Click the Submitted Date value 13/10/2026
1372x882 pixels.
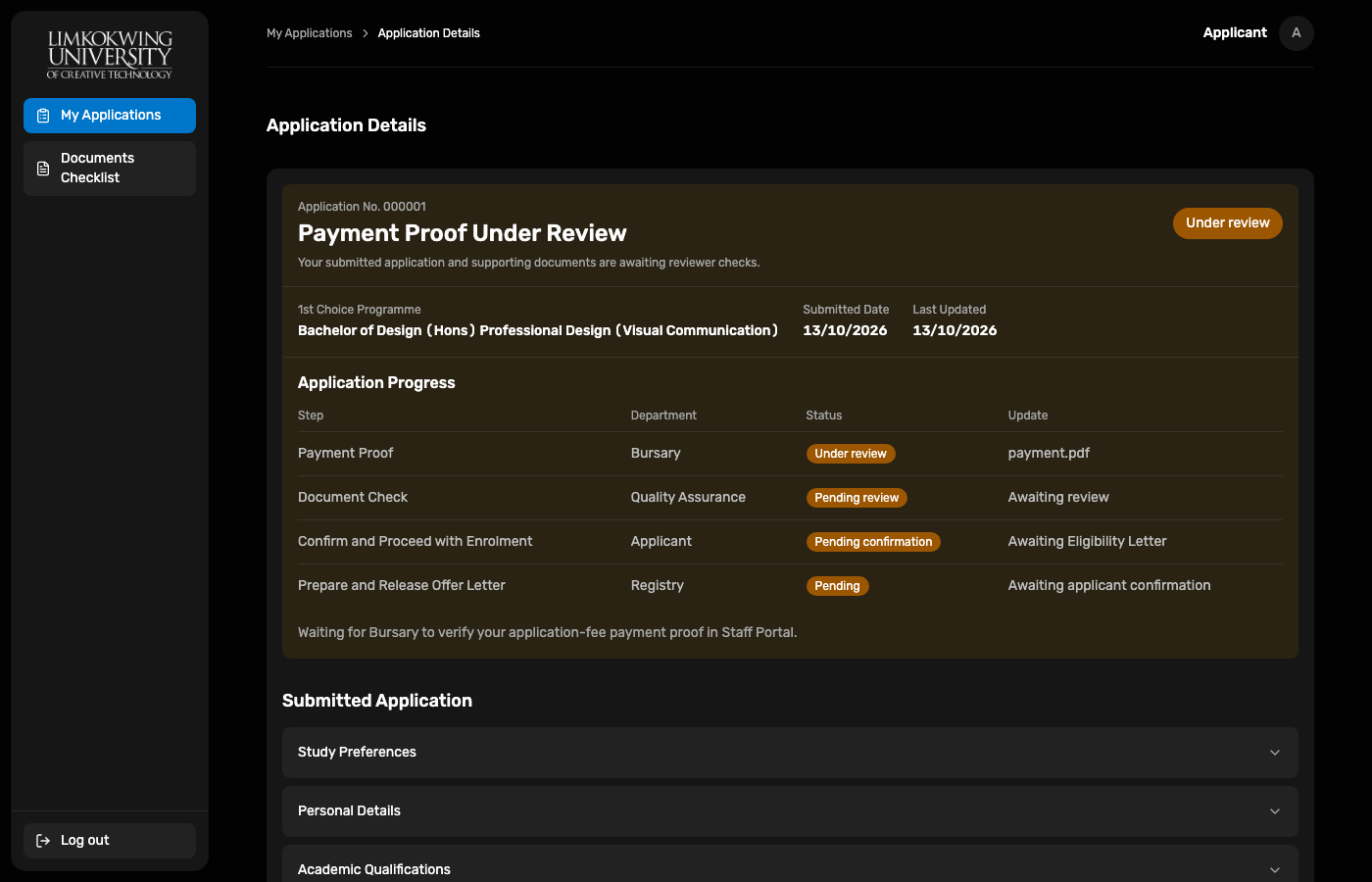click(845, 331)
